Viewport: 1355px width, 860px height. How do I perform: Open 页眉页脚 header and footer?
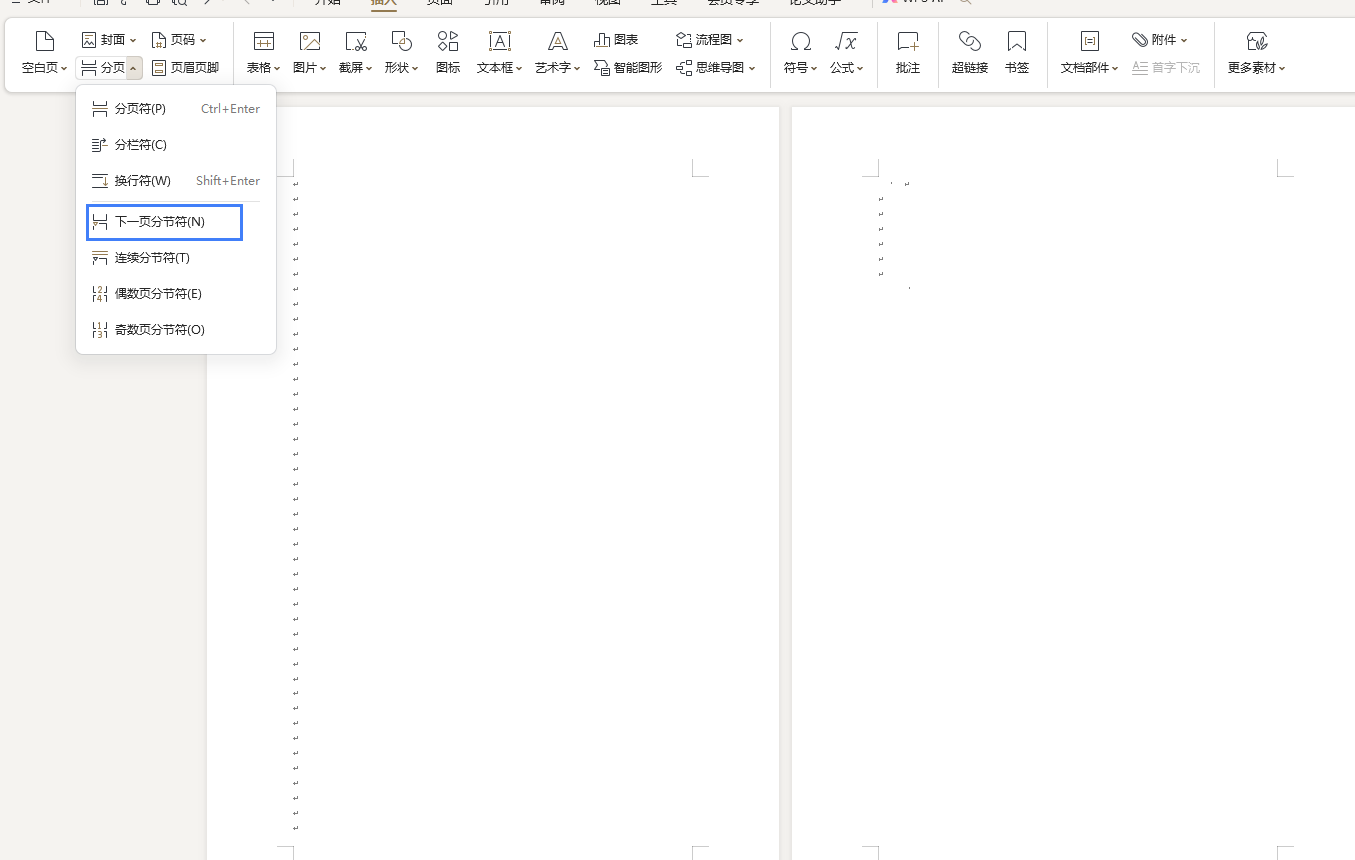[185, 68]
